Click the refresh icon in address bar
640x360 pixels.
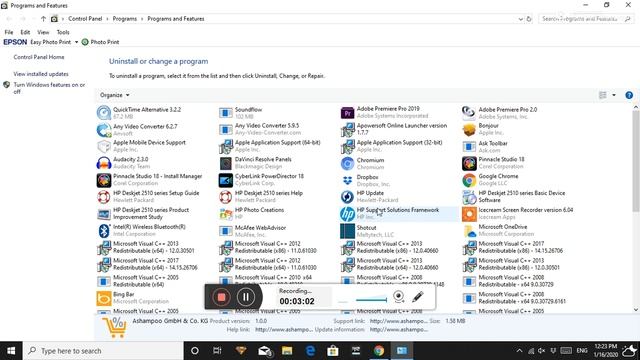point(529,19)
